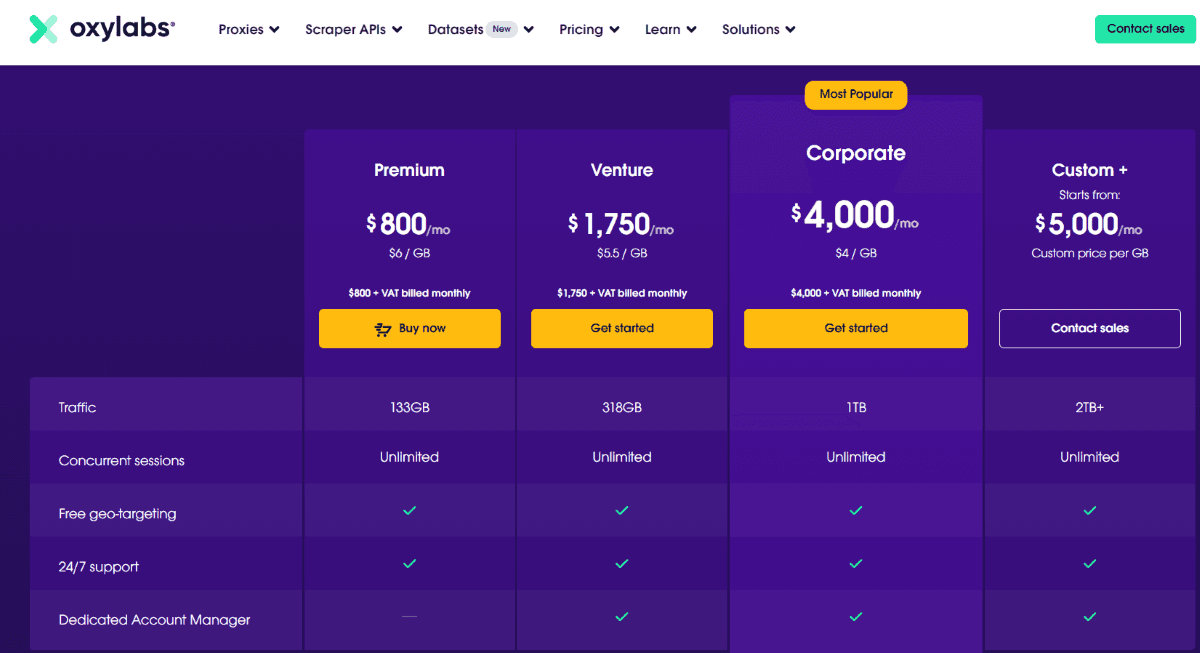The image size is (1200, 653).
Task: Click Unlimited under Venture concurrent sessions
Action: tap(622, 457)
